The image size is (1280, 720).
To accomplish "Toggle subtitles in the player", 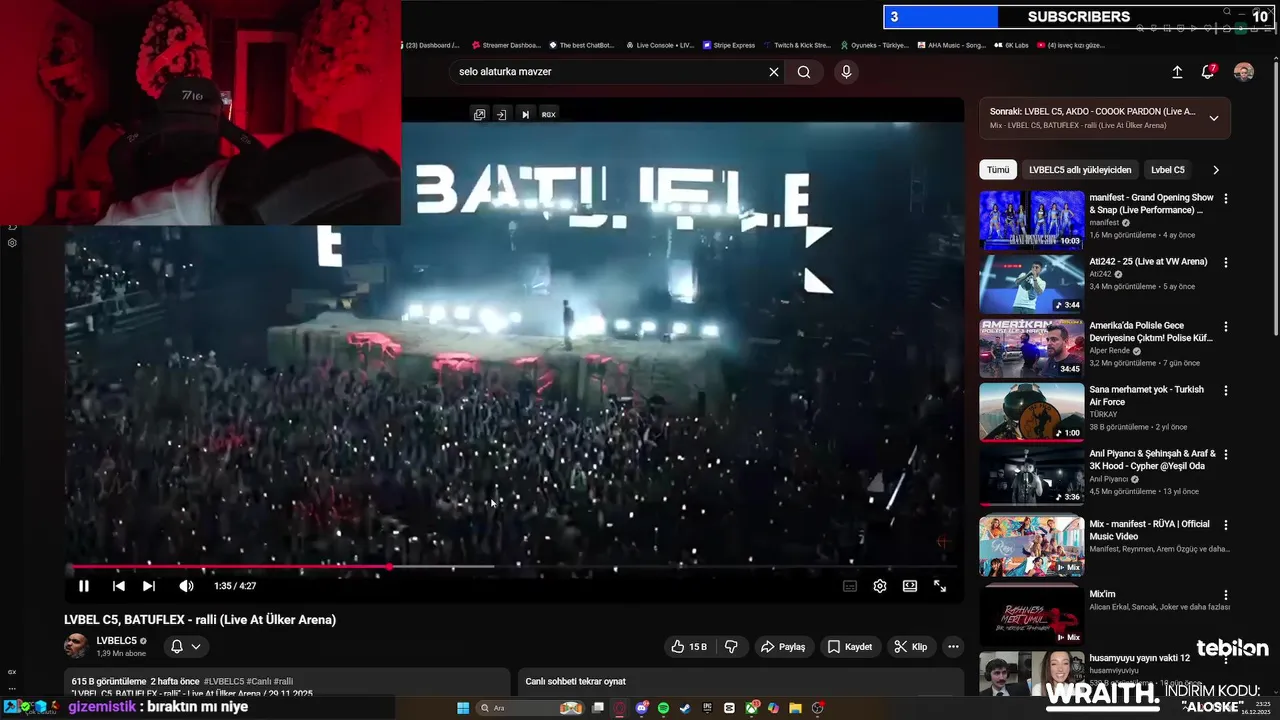I will (x=850, y=586).
